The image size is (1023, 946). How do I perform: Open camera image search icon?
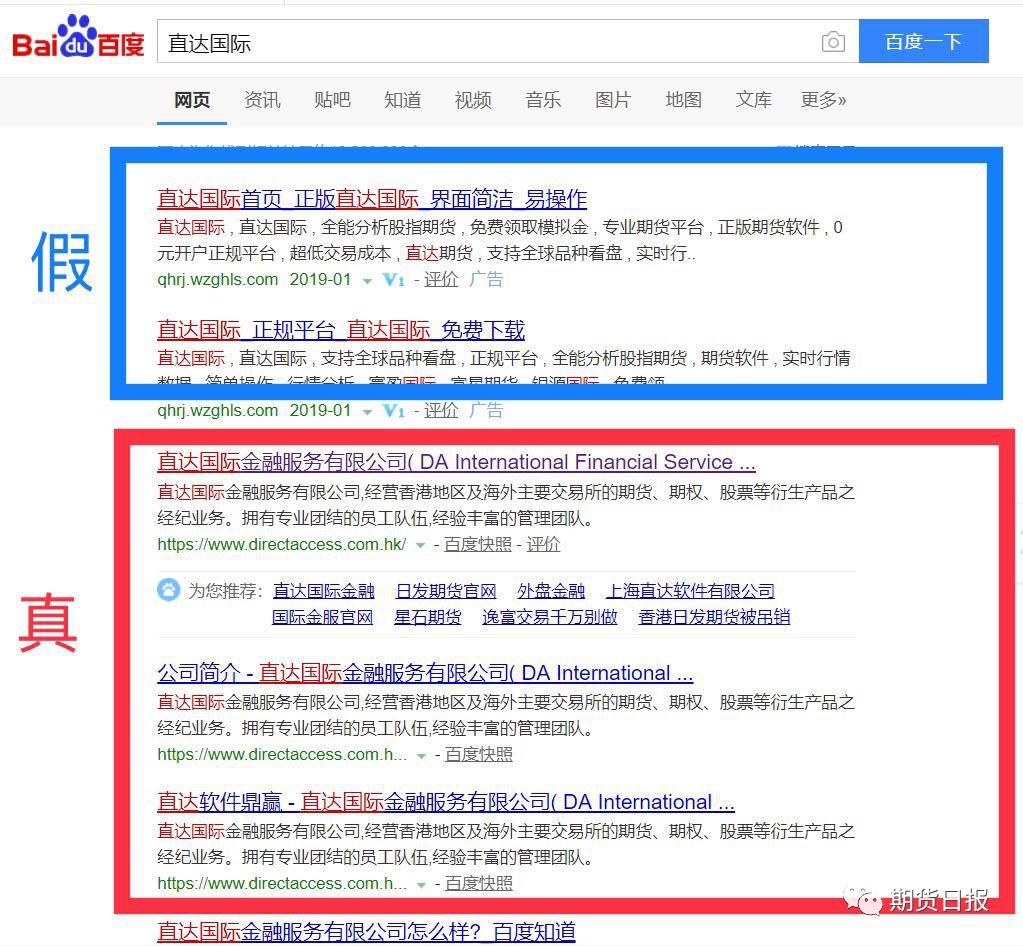click(833, 42)
